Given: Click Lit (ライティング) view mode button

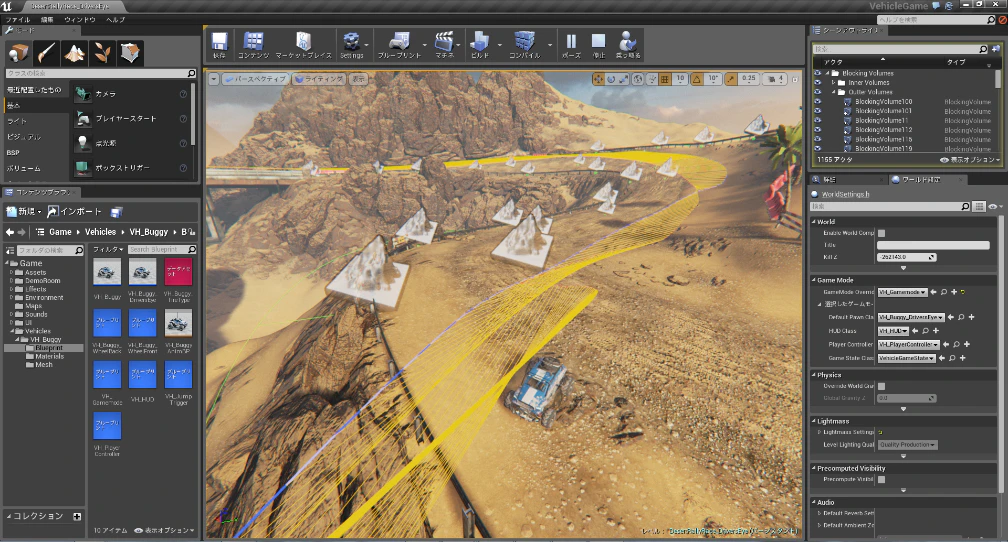Looking at the screenshot, I should [x=319, y=79].
